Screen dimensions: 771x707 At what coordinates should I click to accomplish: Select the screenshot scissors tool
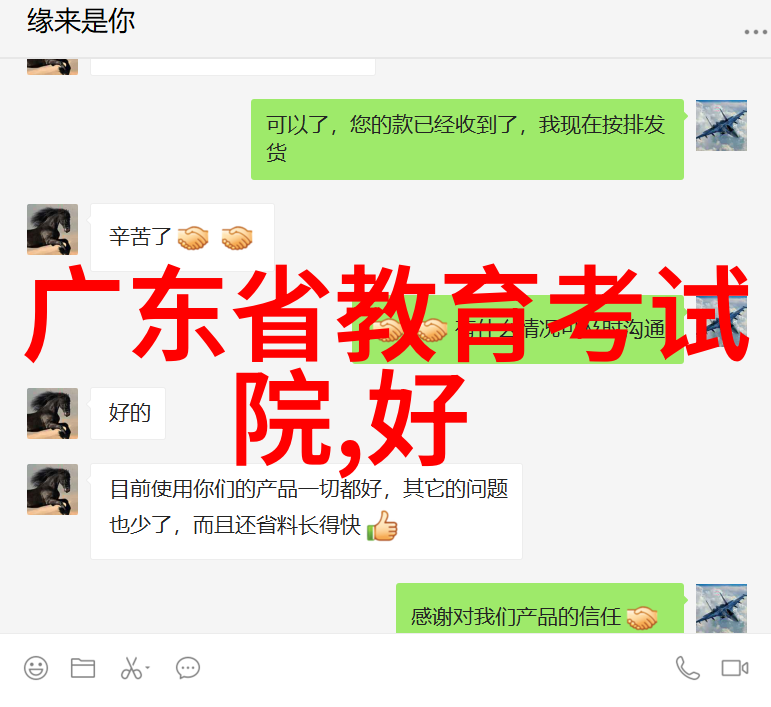pyautogui.click(x=131, y=669)
